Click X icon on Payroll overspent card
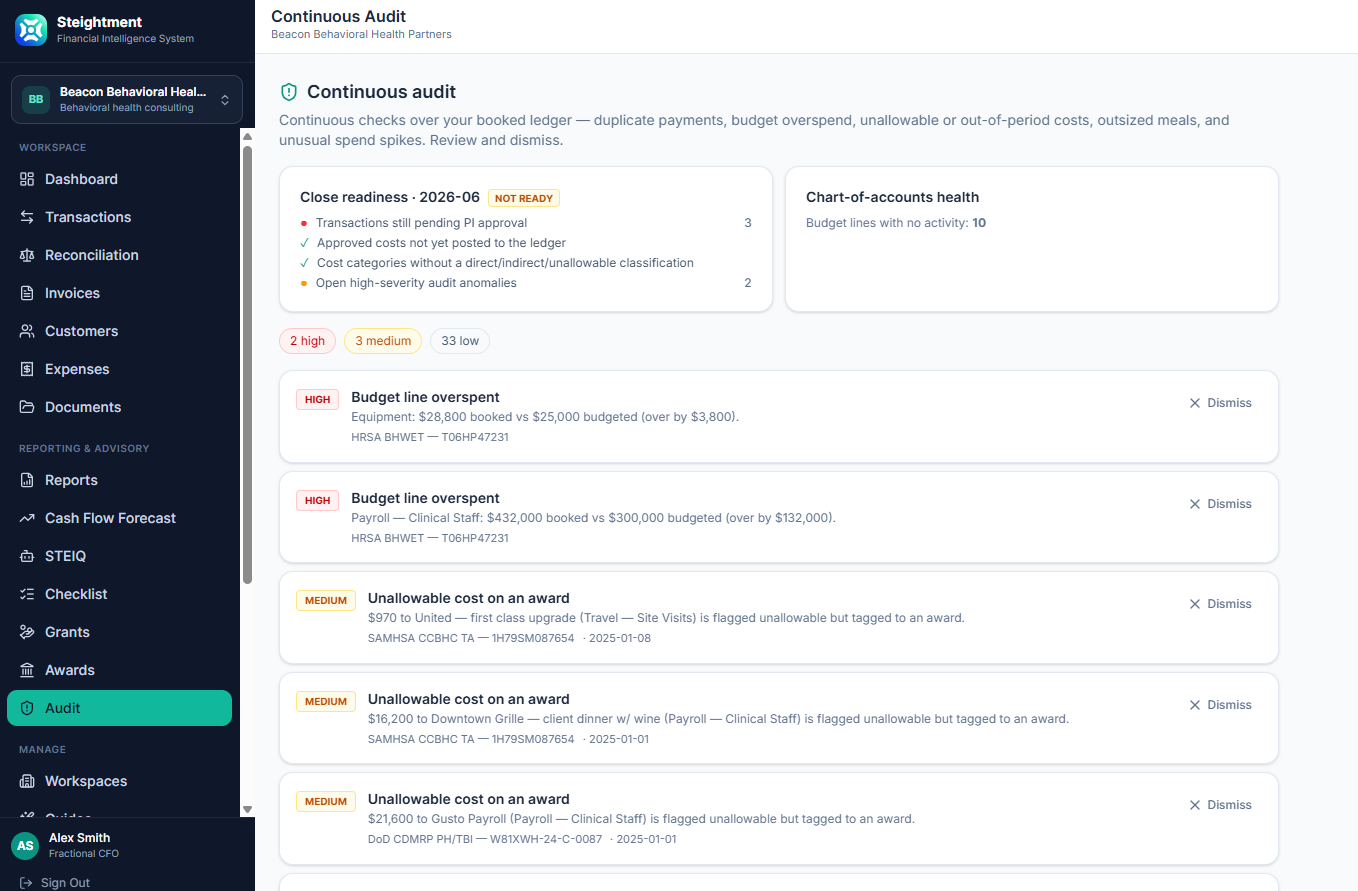 pyautogui.click(x=1194, y=504)
